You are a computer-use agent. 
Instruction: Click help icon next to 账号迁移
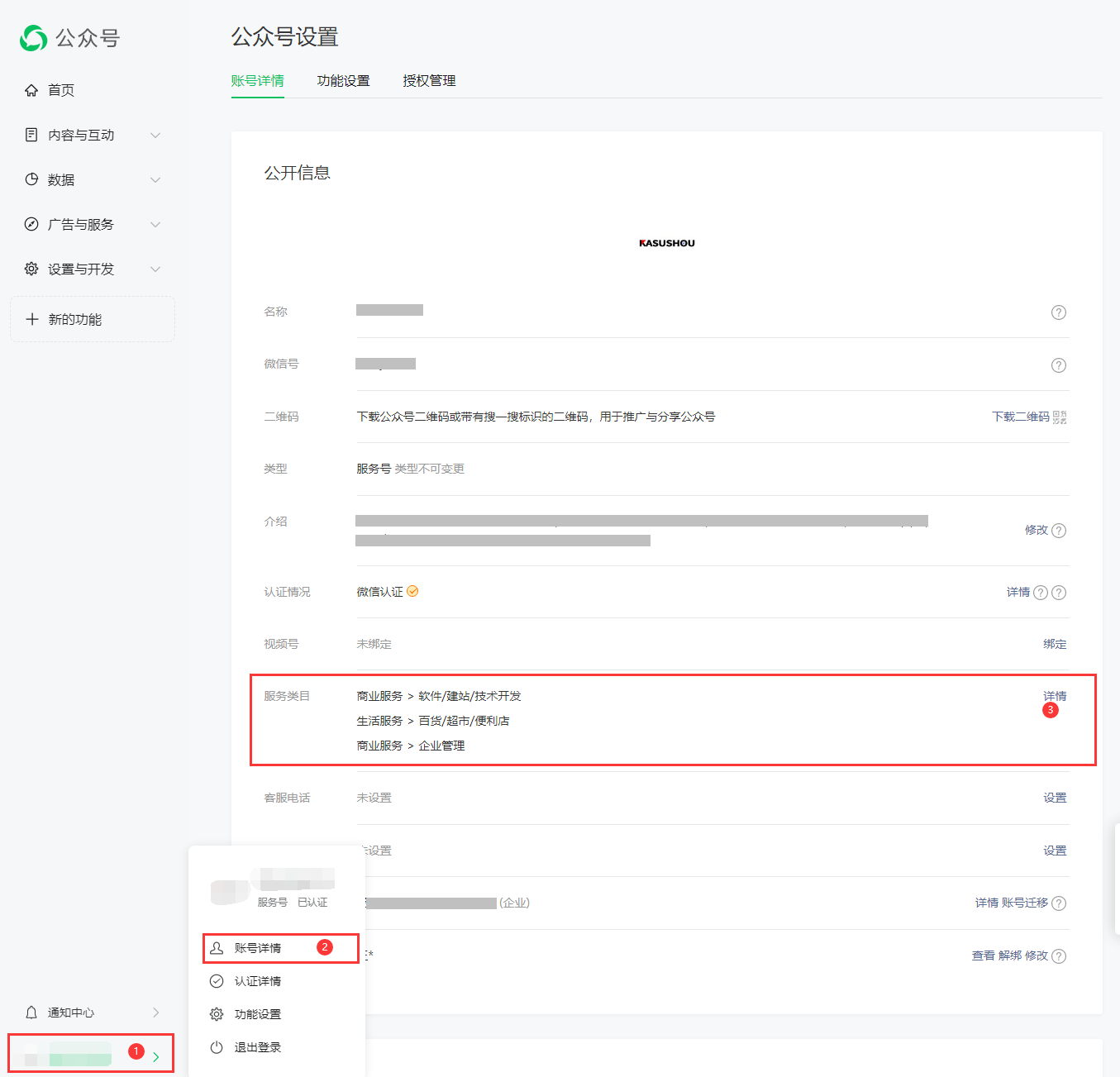click(x=1059, y=903)
